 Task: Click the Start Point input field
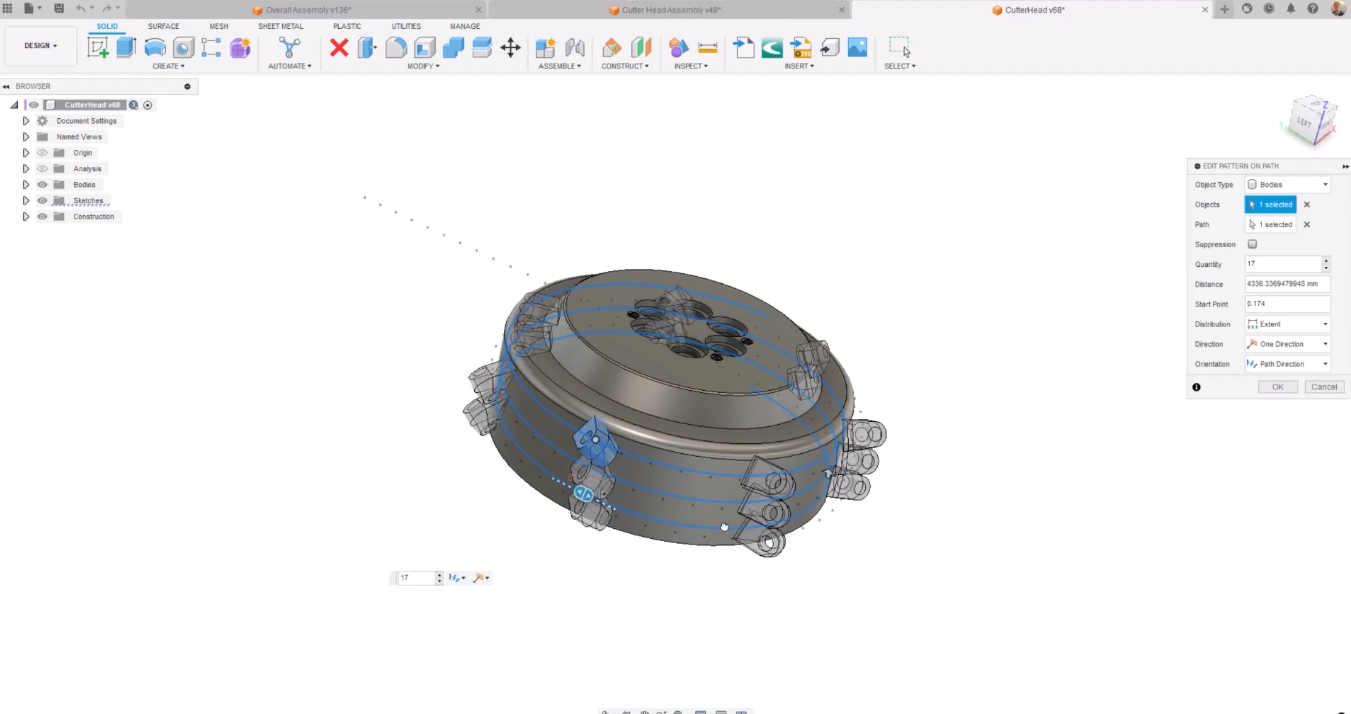pyautogui.click(x=1286, y=304)
